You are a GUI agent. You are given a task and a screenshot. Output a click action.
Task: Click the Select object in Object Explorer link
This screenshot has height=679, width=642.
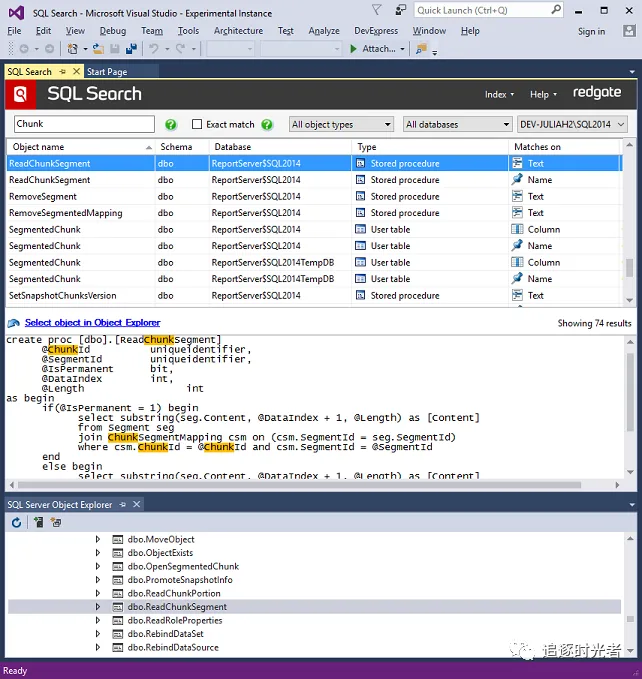(90, 323)
